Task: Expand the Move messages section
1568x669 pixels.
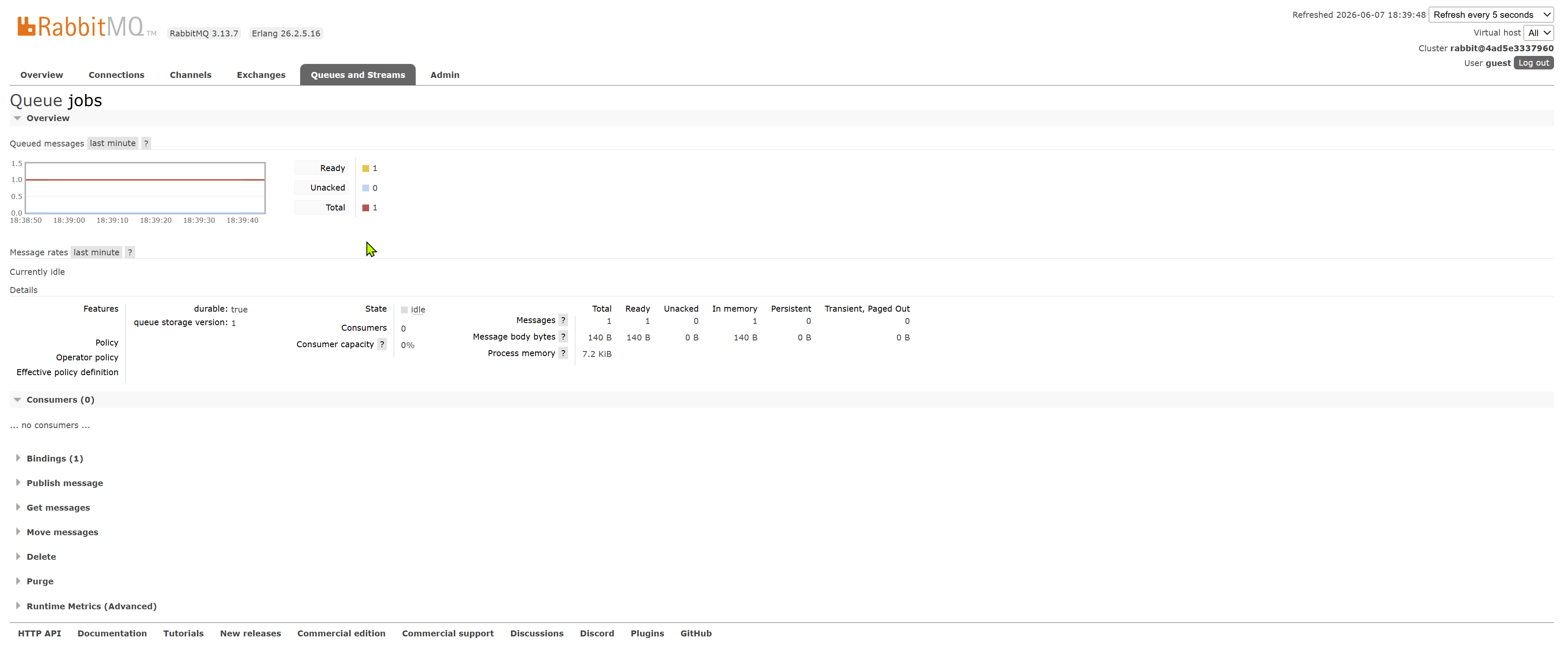Action: click(62, 532)
